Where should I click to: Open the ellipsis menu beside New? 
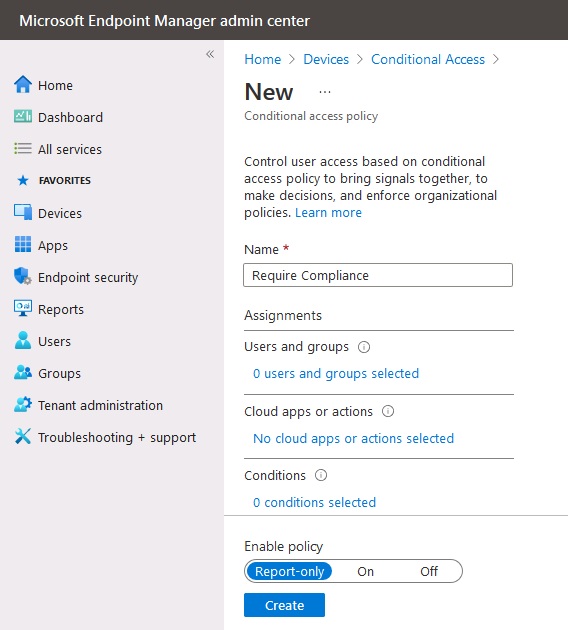tap(325, 92)
